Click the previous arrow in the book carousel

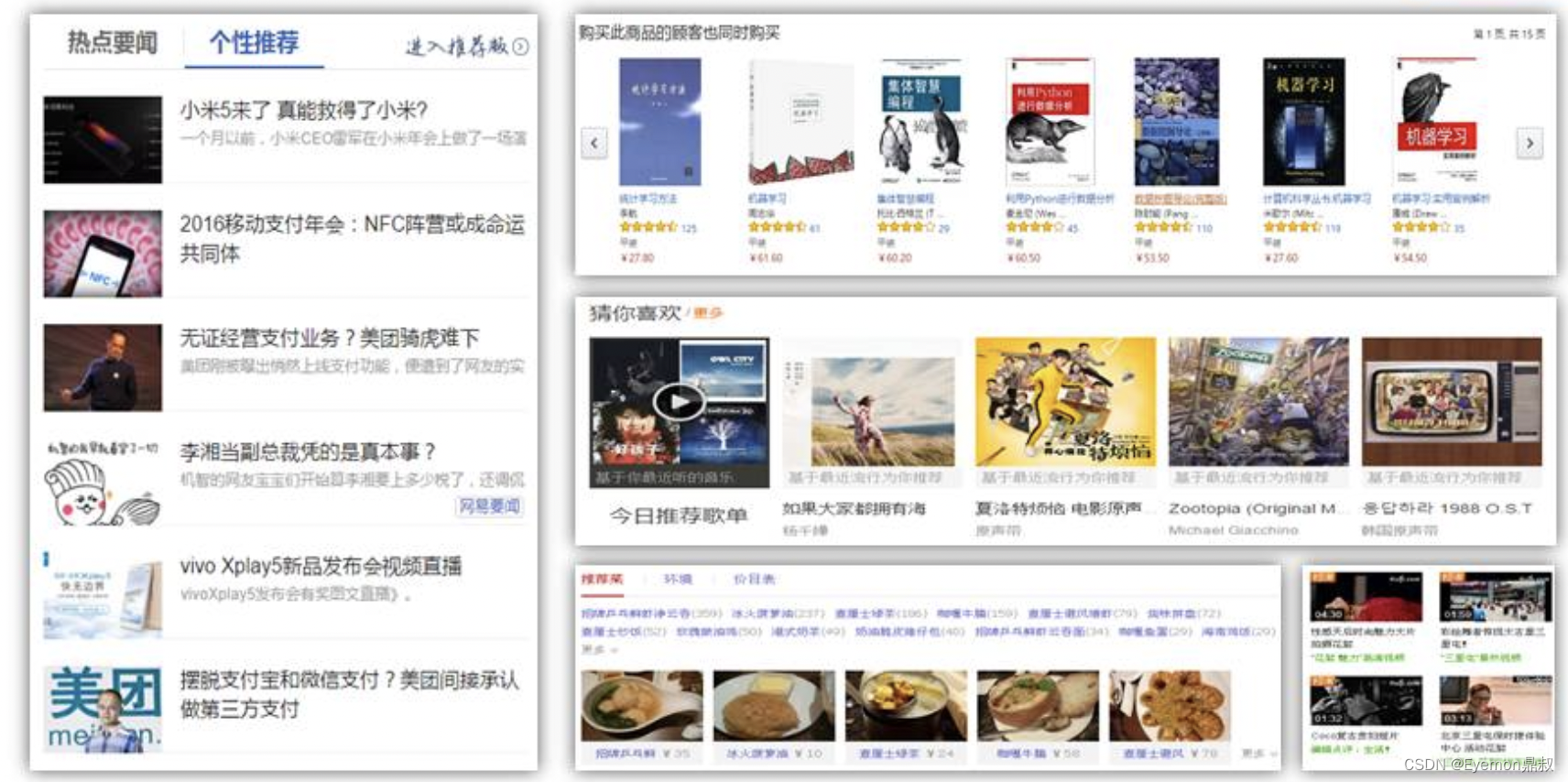click(x=594, y=143)
